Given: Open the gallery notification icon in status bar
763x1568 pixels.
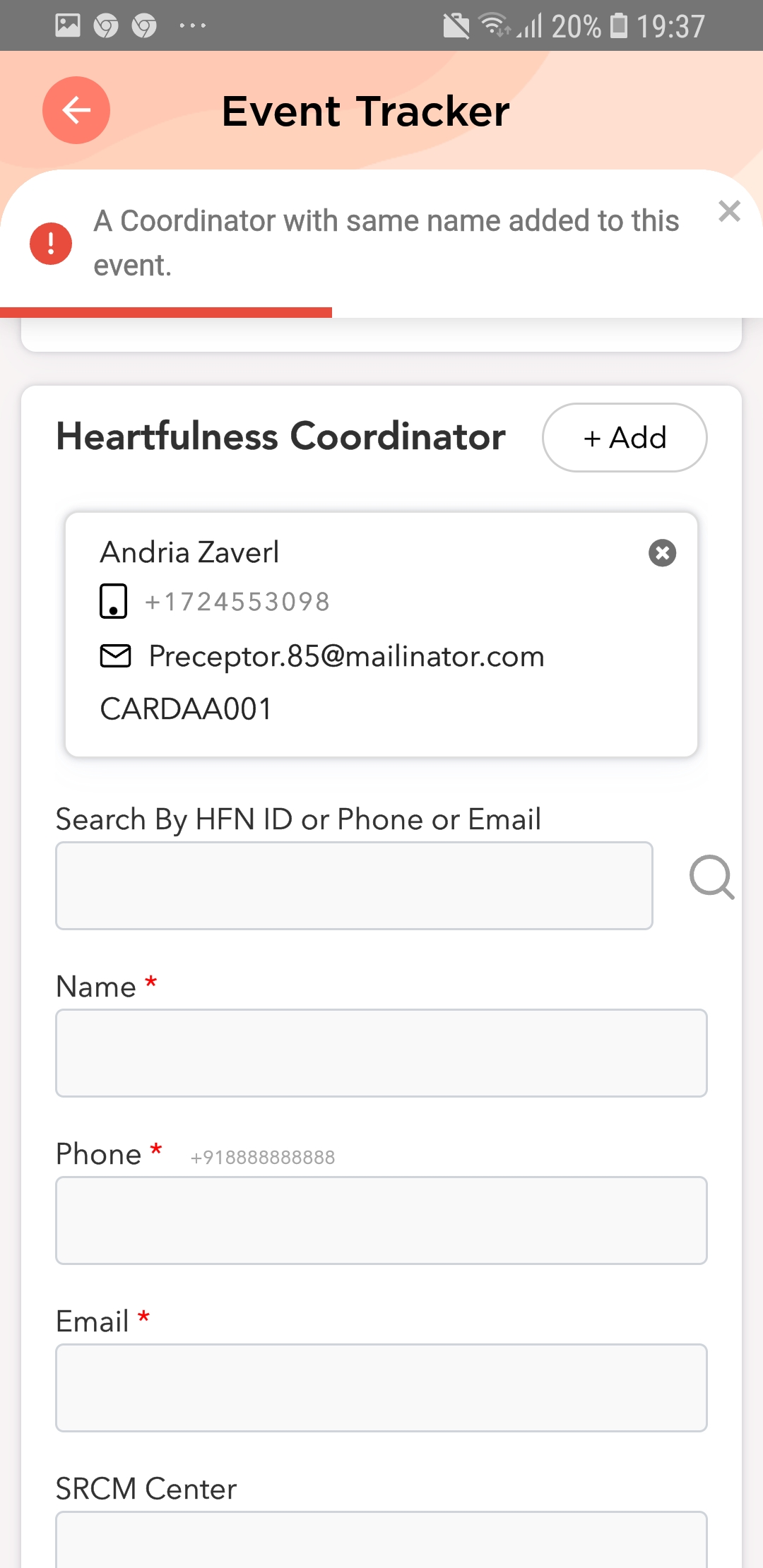Looking at the screenshot, I should 68,26.
